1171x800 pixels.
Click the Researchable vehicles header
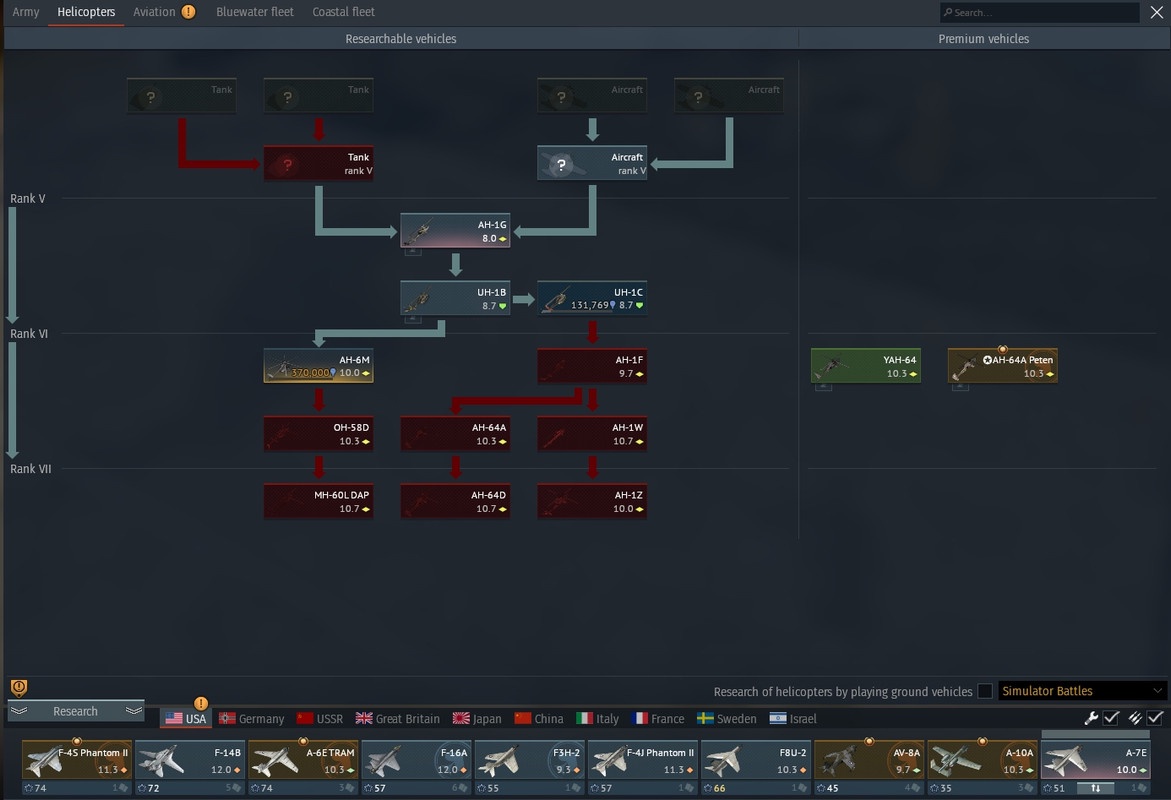tap(400, 39)
